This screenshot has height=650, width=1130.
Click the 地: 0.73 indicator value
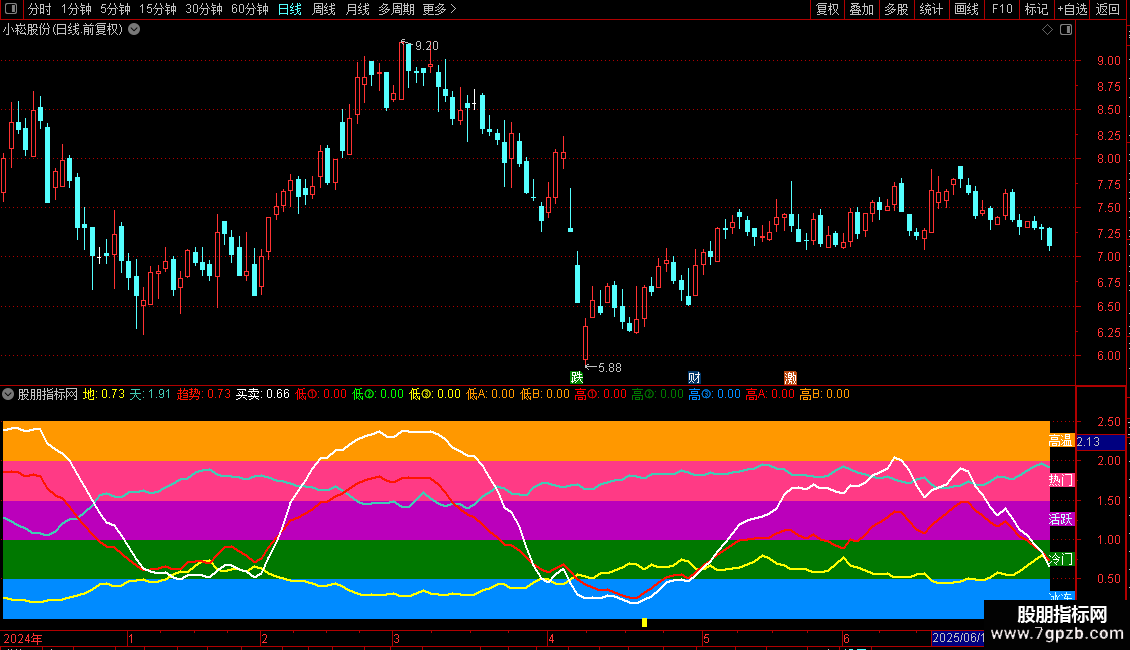tap(104, 394)
